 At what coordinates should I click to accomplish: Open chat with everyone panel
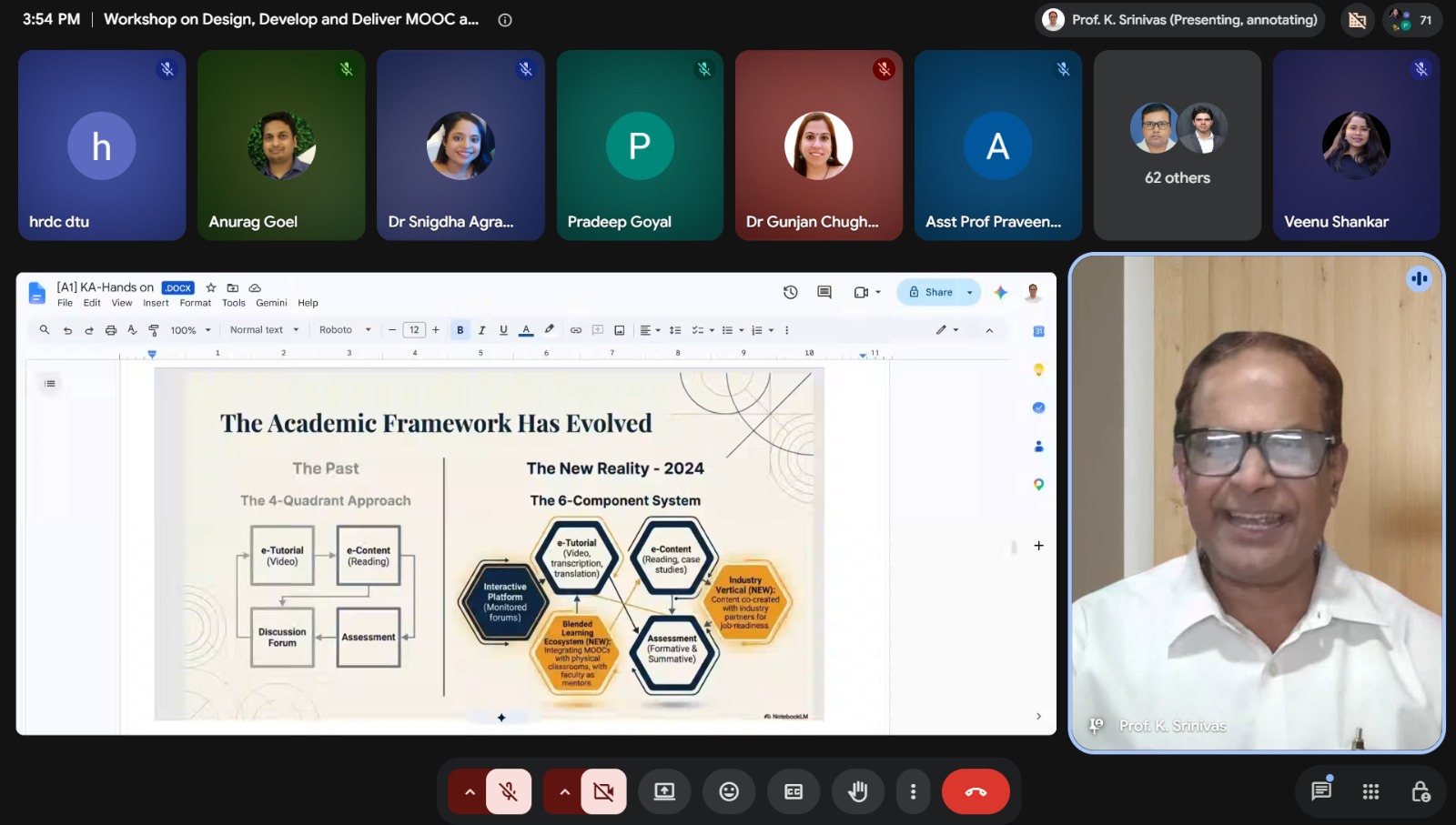click(x=1321, y=791)
